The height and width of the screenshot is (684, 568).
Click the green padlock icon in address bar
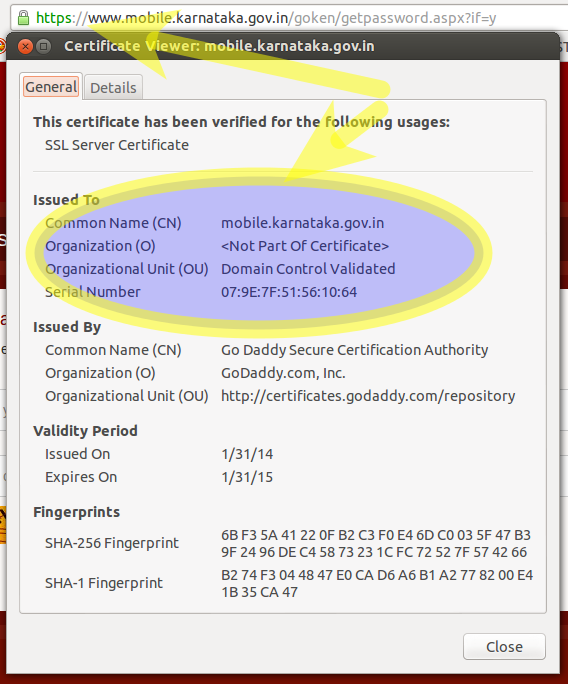[x=23, y=18]
